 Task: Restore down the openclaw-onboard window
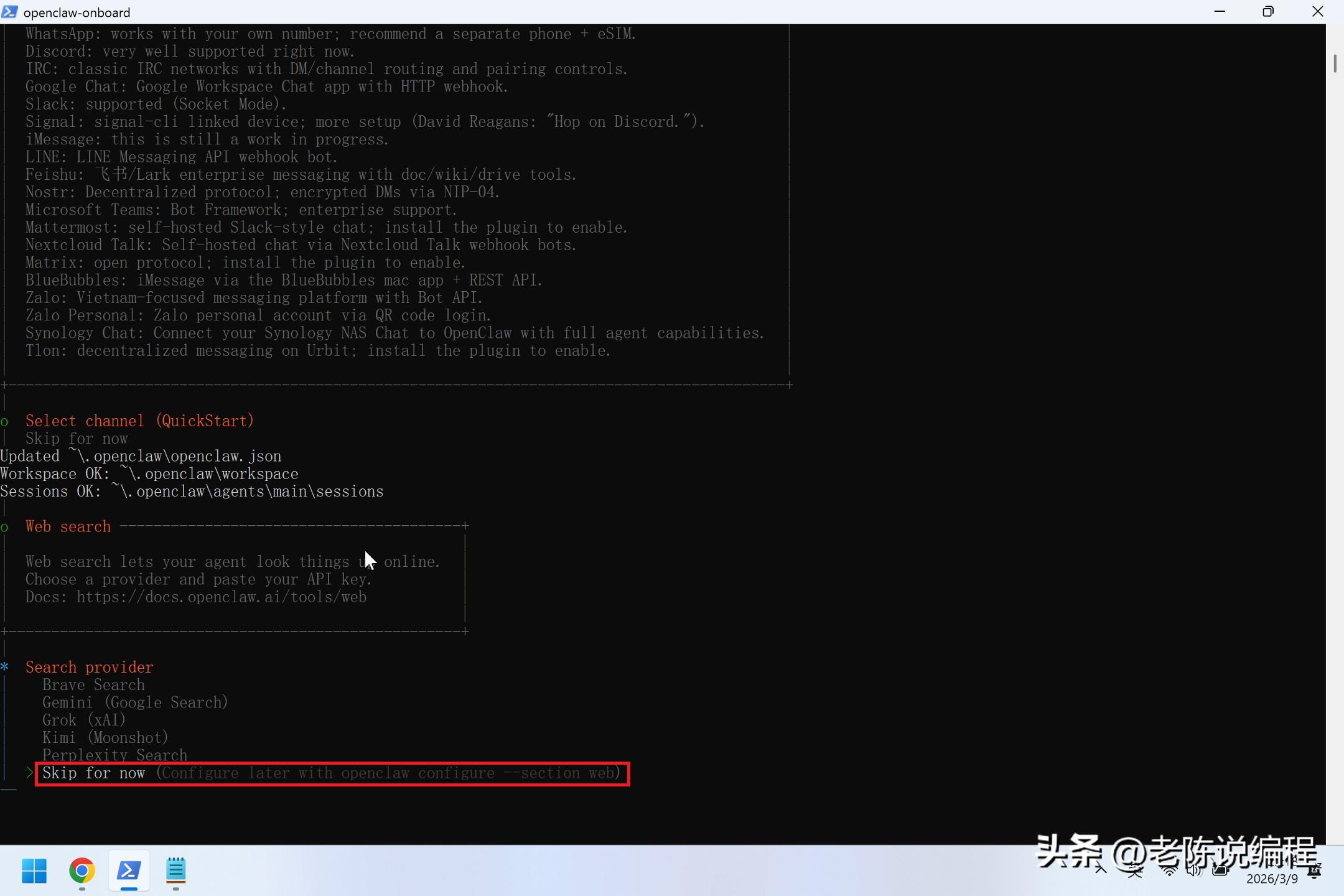click(1268, 12)
